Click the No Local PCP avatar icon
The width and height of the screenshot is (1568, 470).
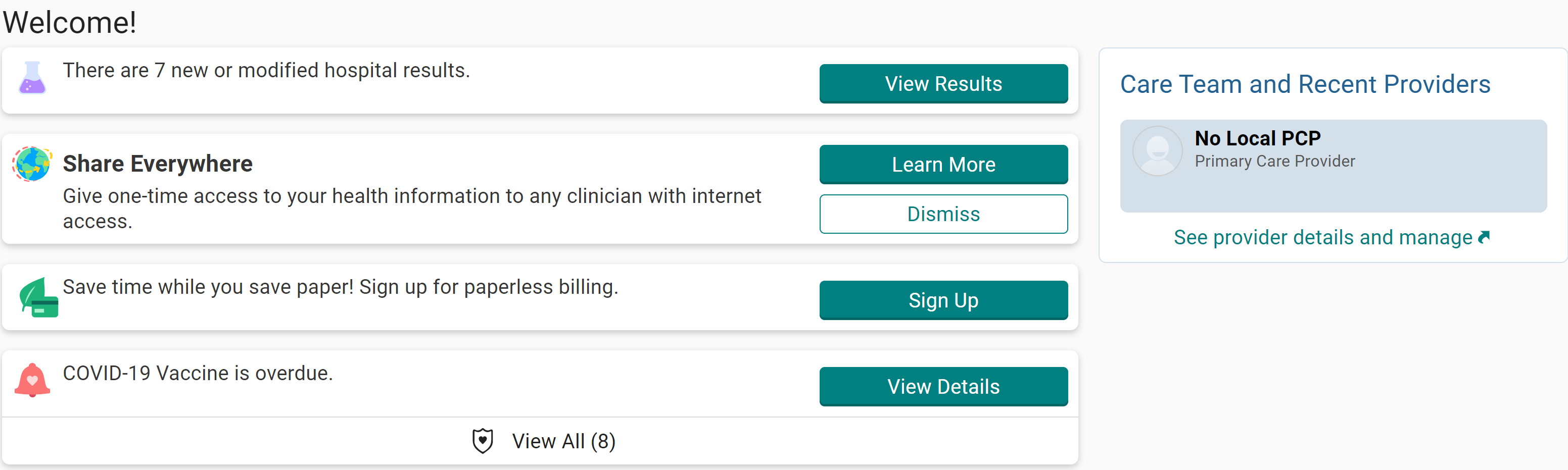(1157, 151)
